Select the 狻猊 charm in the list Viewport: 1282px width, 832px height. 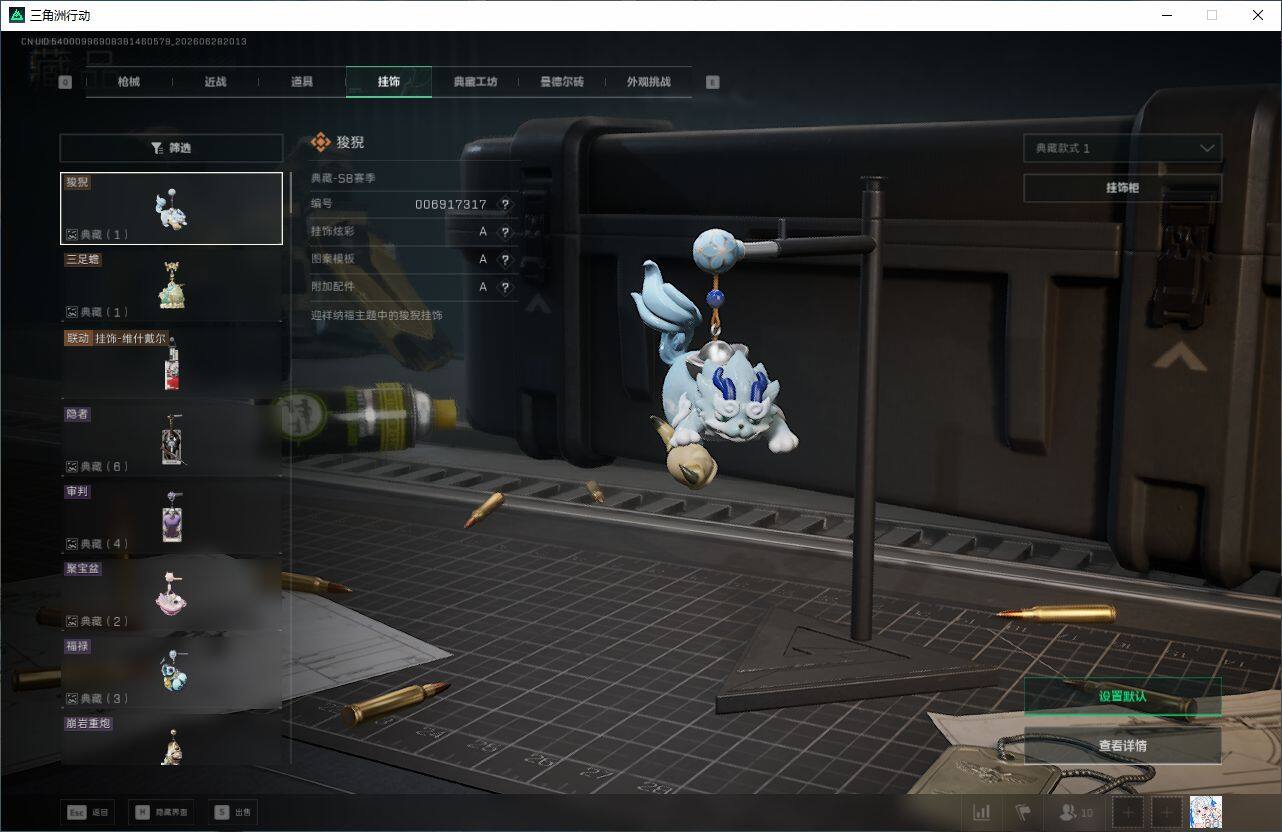(171, 208)
